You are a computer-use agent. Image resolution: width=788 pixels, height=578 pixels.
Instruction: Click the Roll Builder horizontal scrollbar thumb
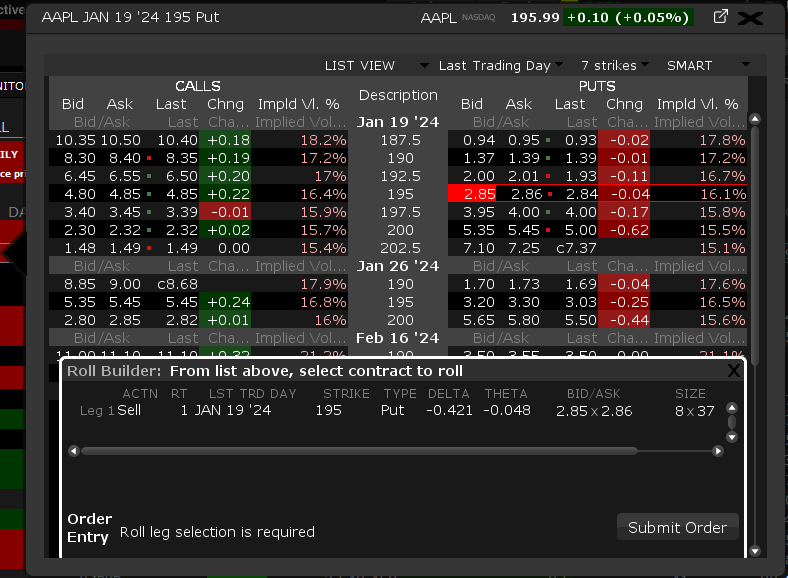click(360, 451)
